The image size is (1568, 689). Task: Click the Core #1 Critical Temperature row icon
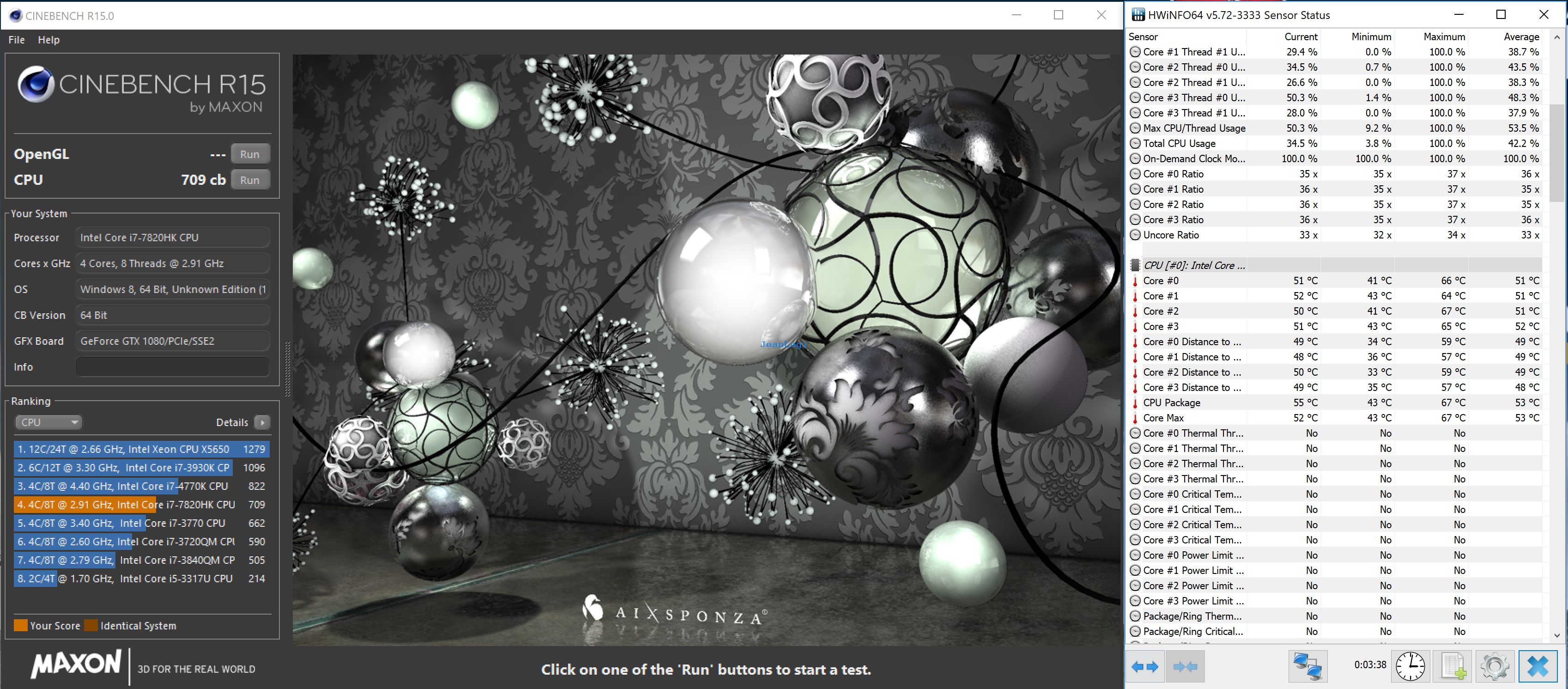[1135, 509]
